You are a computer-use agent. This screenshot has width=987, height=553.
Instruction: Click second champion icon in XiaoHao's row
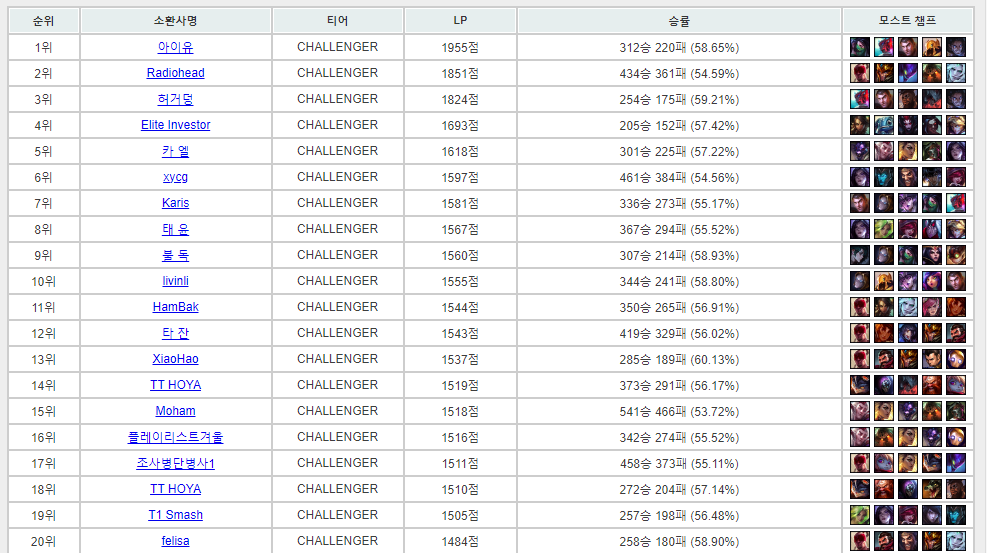tap(884, 359)
